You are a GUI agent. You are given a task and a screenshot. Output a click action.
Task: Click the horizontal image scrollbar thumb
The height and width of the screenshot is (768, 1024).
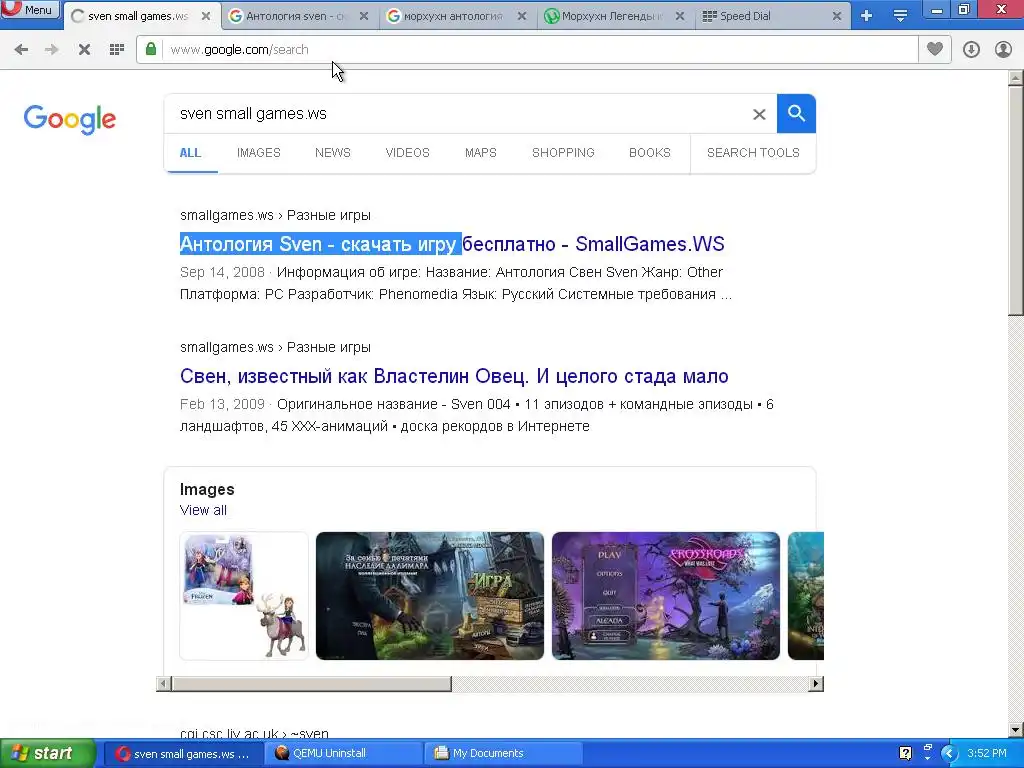[x=311, y=684]
